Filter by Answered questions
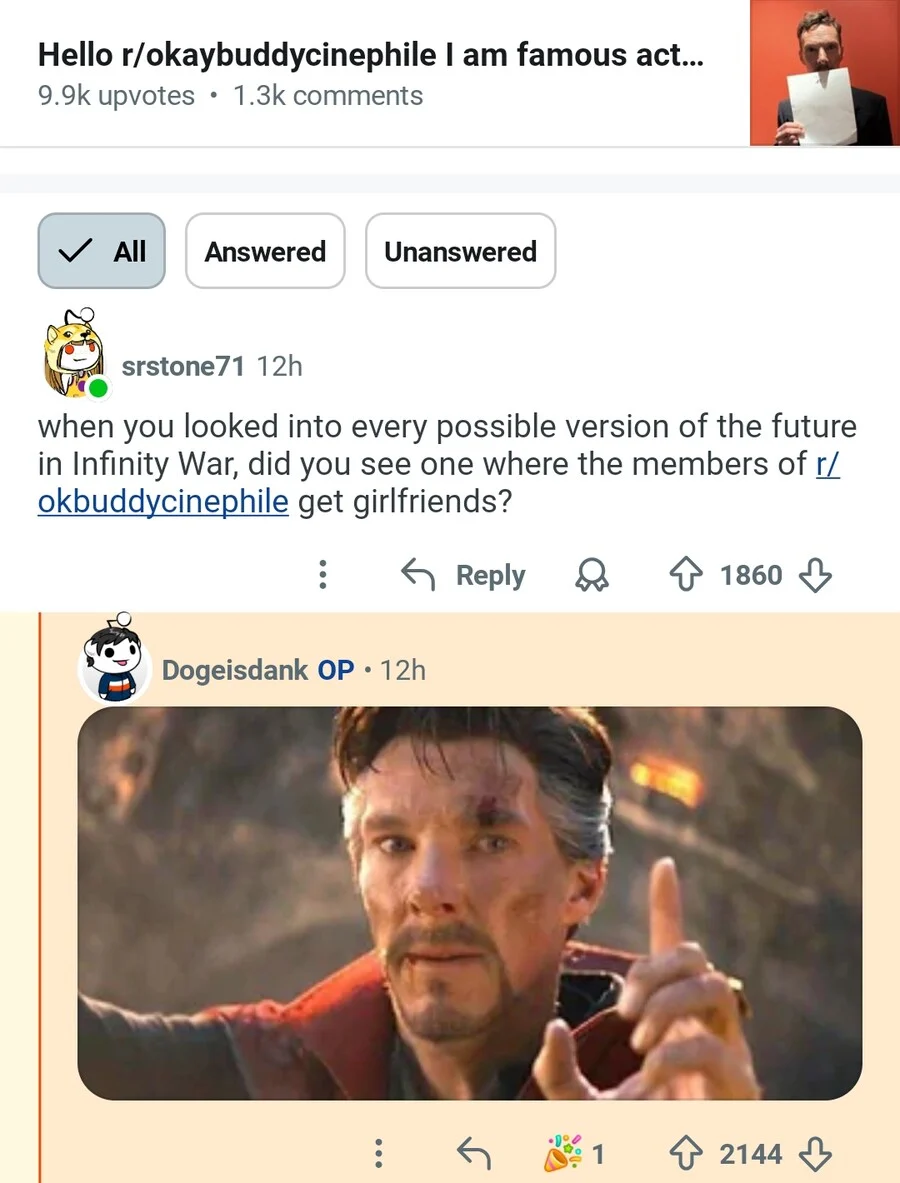The image size is (900, 1183). (x=265, y=251)
